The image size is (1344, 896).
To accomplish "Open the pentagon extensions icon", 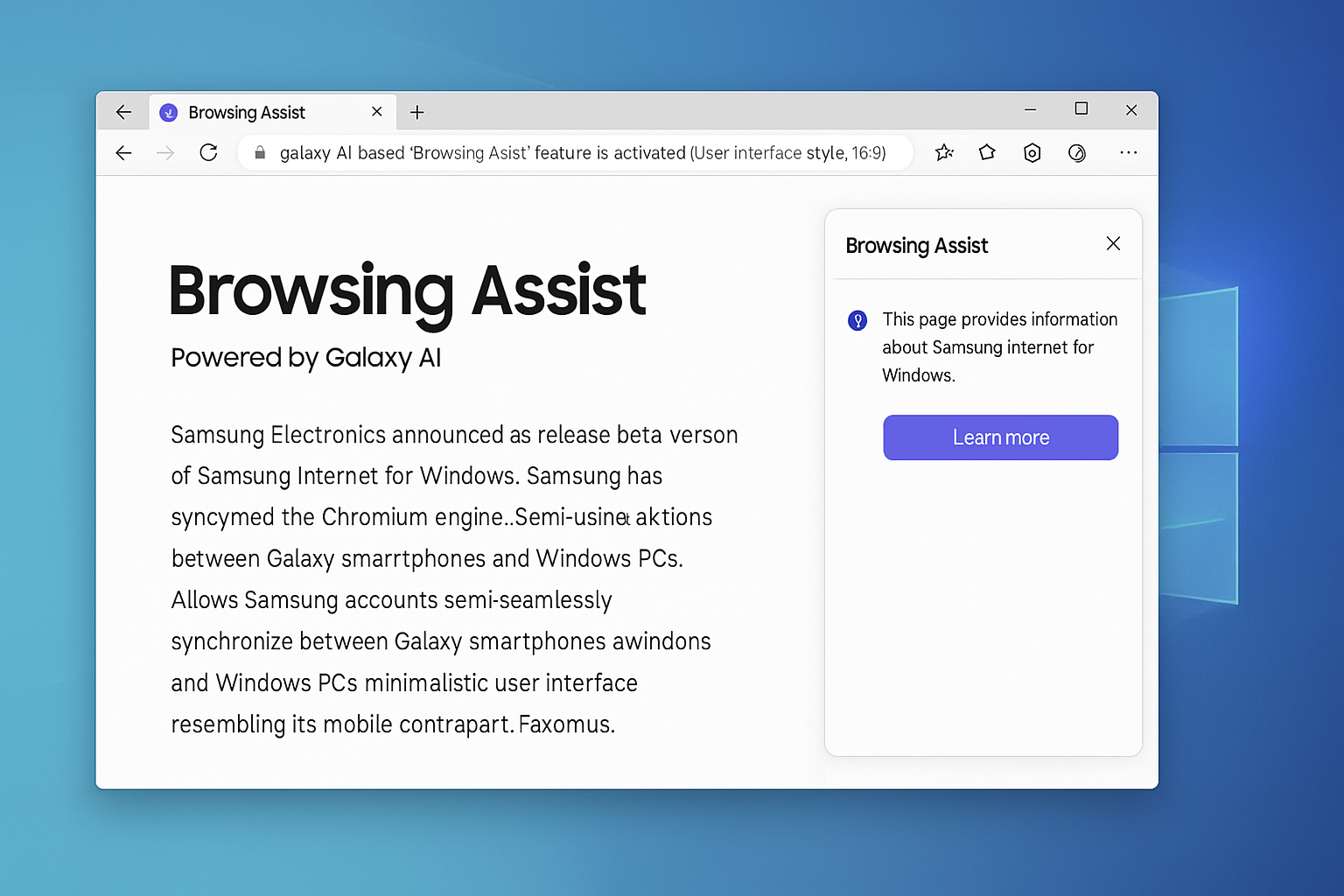I will point(987,152).
